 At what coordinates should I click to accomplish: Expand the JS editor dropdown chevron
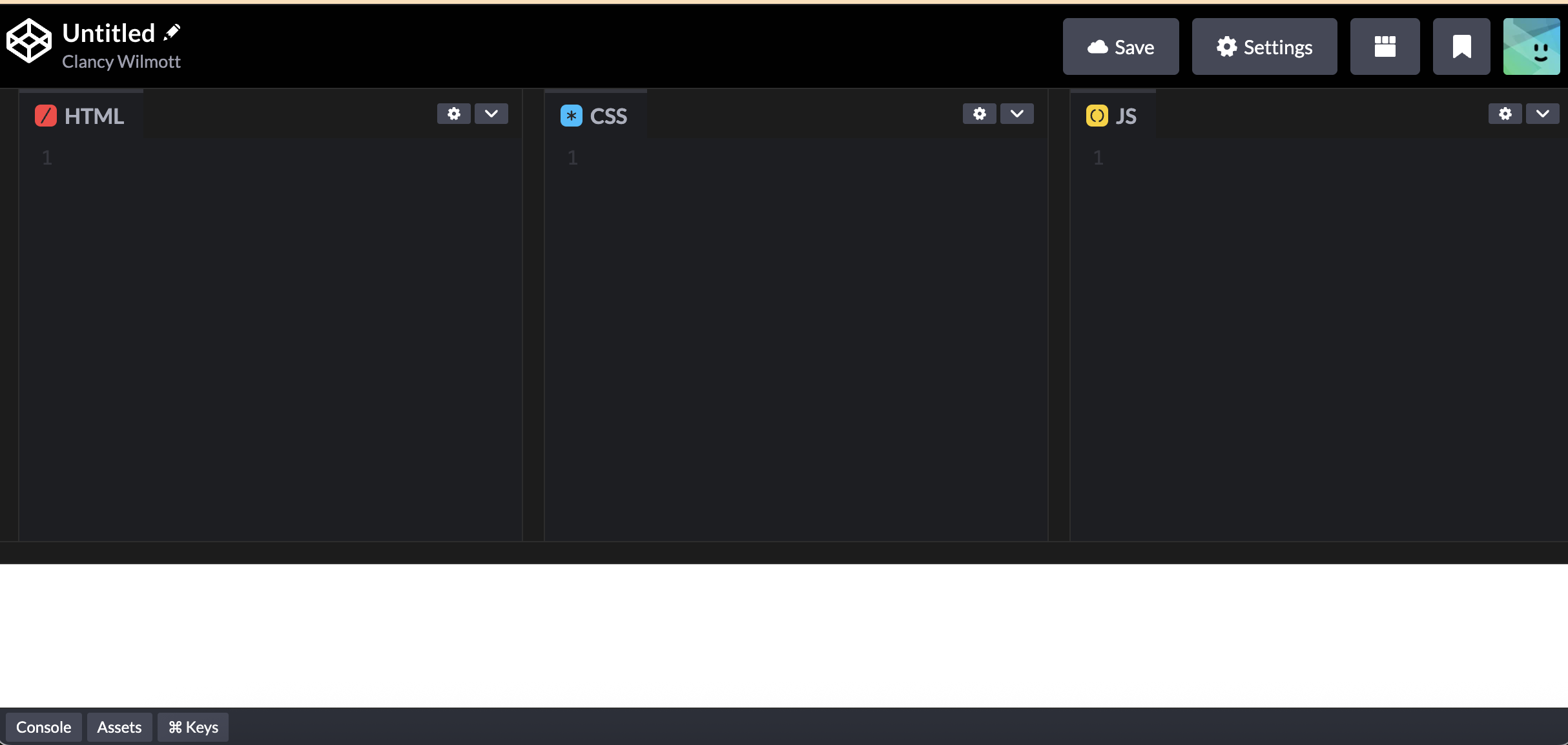[x=1543, y=114]
